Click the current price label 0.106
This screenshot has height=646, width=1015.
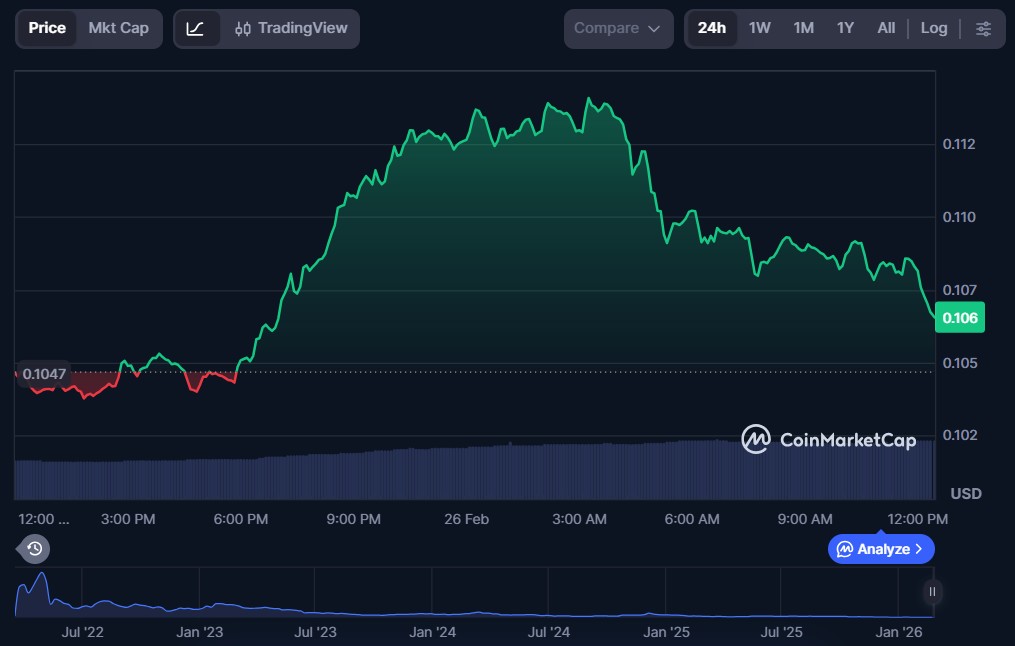961,317
